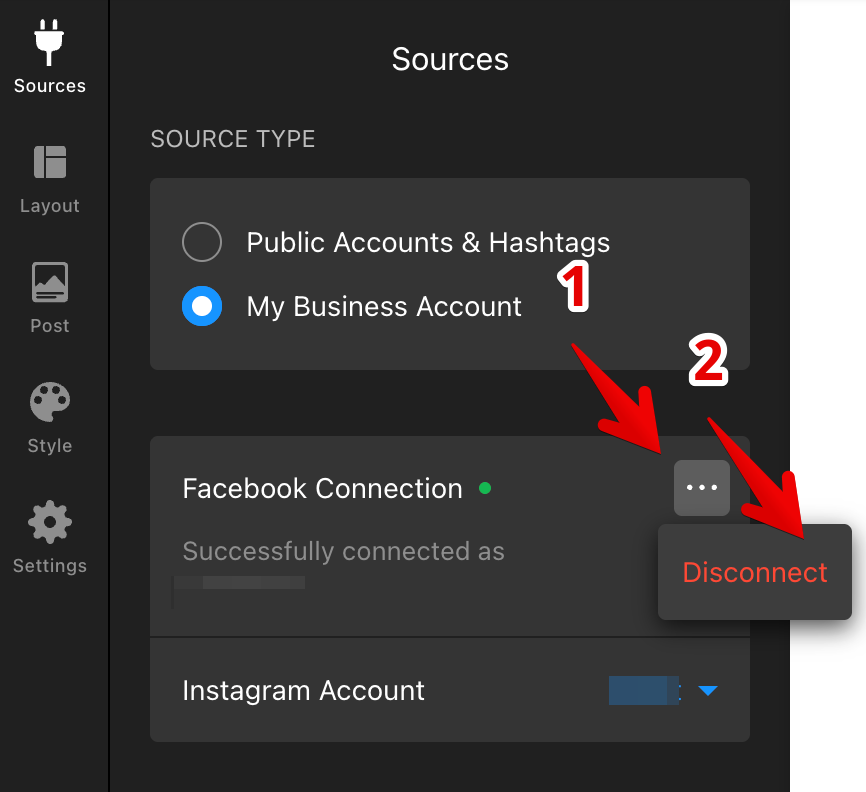The height and width of the screenshot is (792, 866).
Task: Expand the Instagram Account dropdown arrow
Action: coord(707,690)
